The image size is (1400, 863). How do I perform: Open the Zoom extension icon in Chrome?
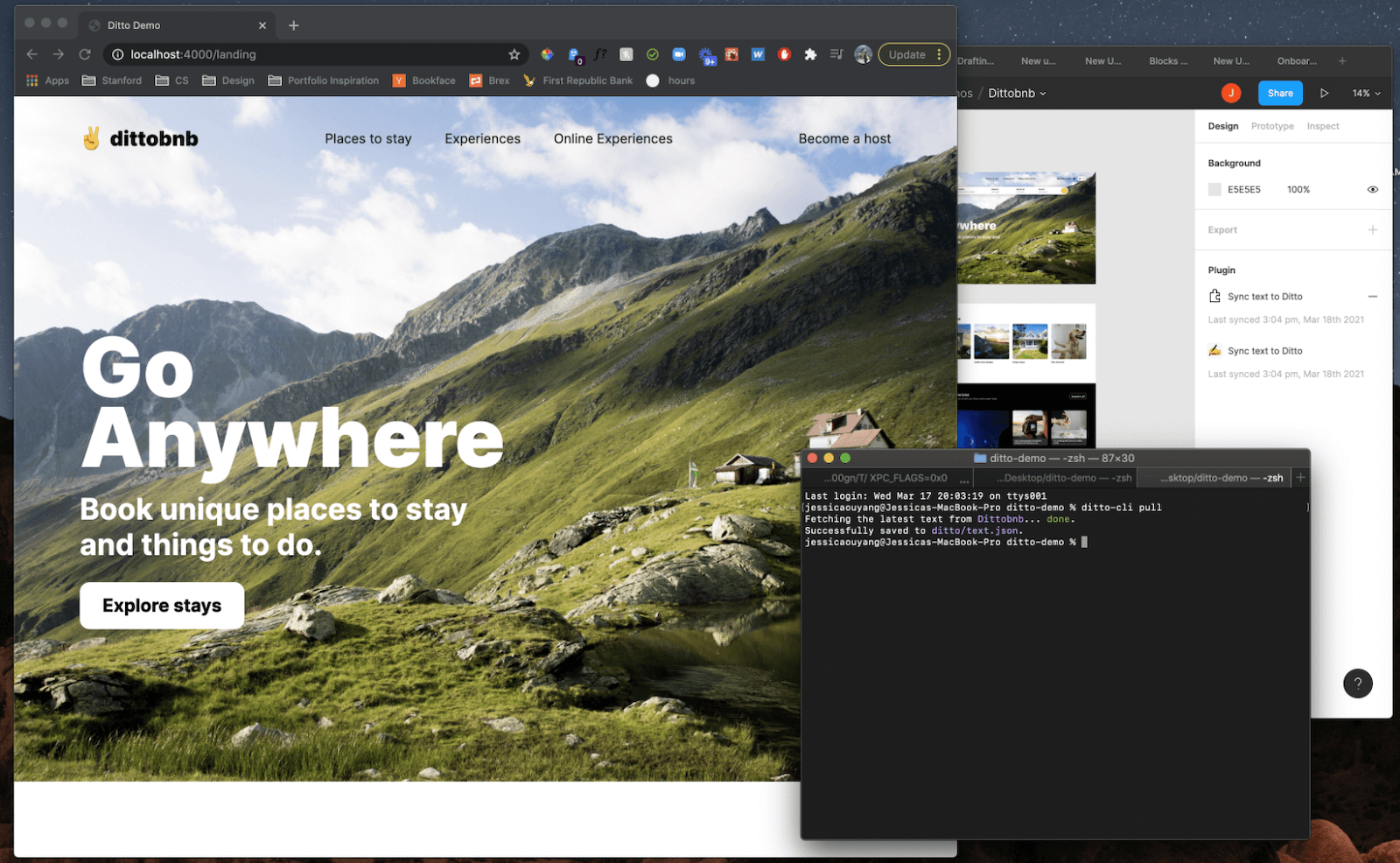pyautogui.click(x=679, y=54)
